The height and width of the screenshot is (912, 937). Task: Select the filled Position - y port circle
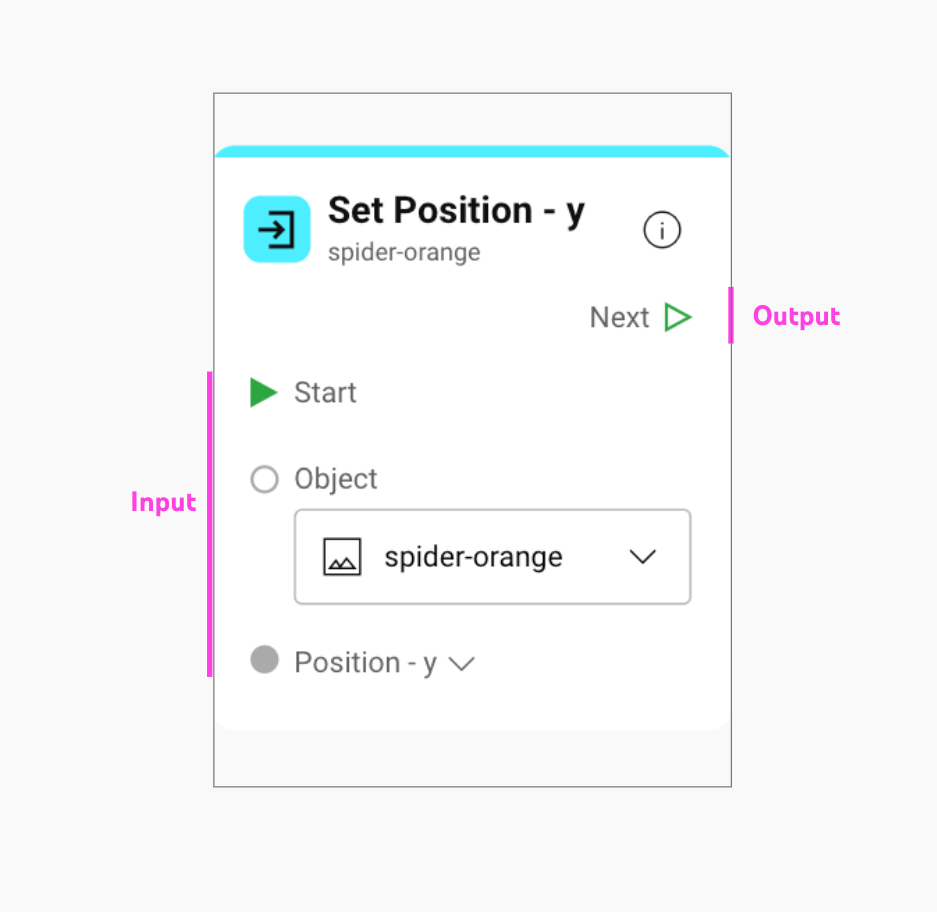pyautogui.click(x=264, y=660)
